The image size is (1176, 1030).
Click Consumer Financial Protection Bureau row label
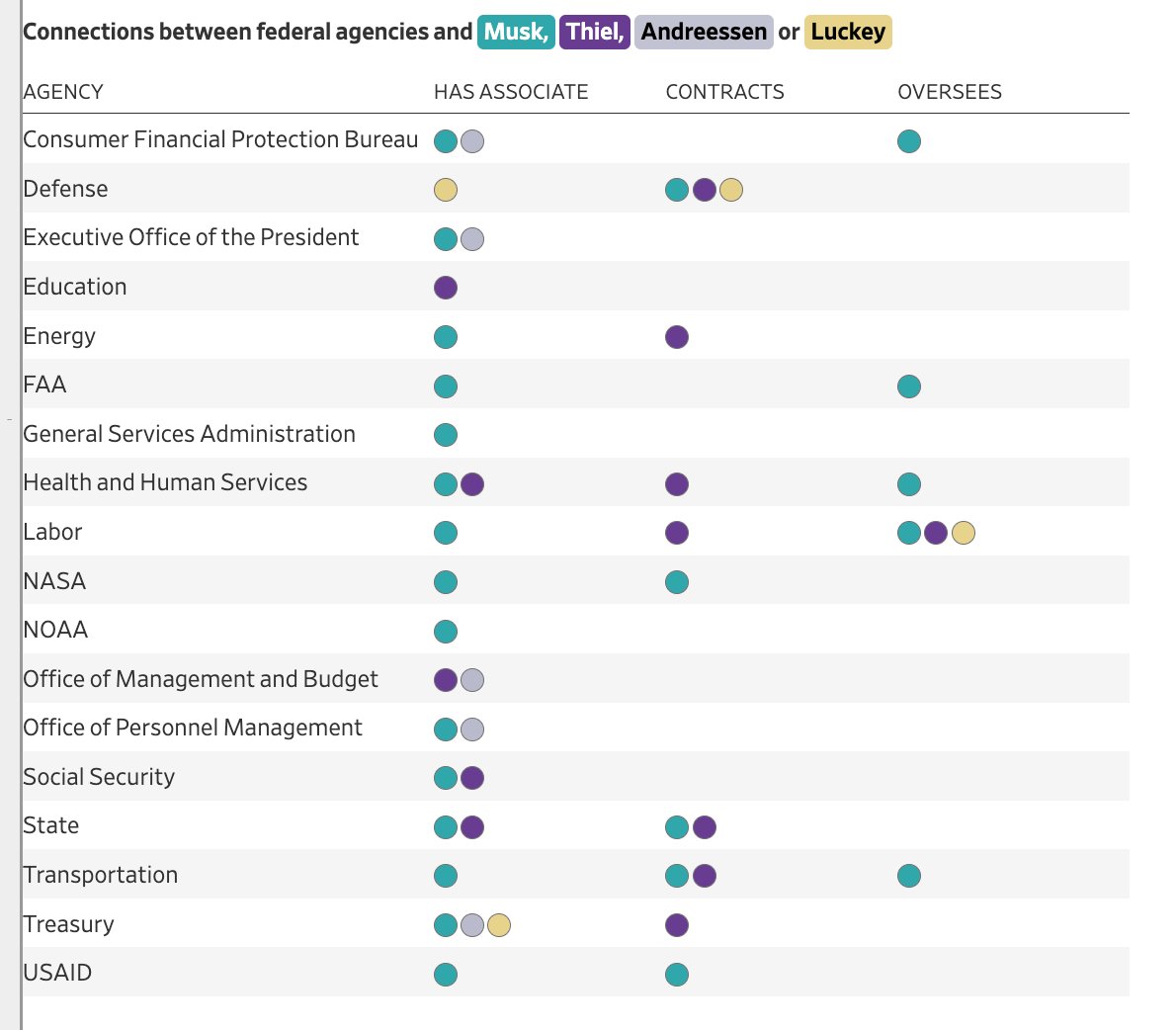[x=220, y=139]
